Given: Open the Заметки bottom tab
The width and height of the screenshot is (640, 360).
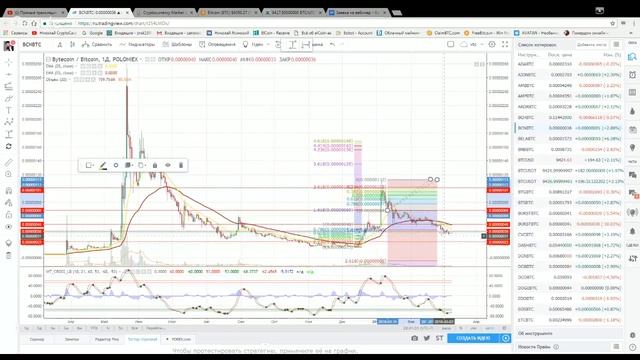Looking at the screenshot, I should (x=72, y=339).
